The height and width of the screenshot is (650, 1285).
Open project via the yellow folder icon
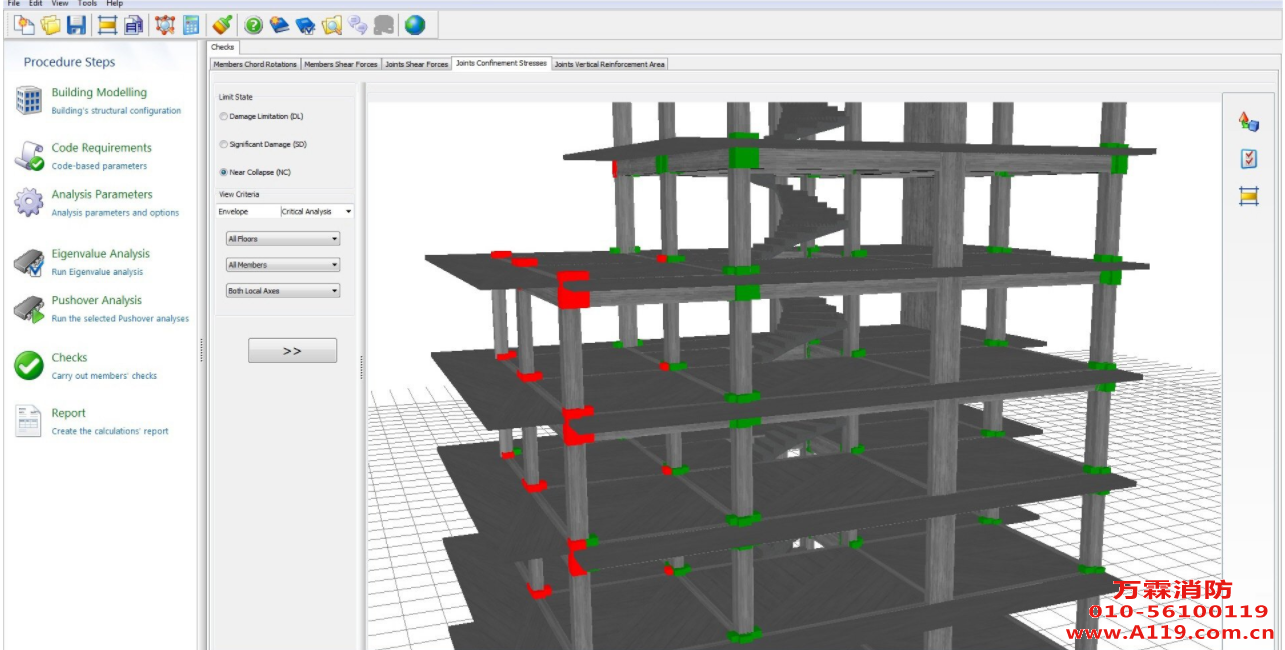(50, 25)
